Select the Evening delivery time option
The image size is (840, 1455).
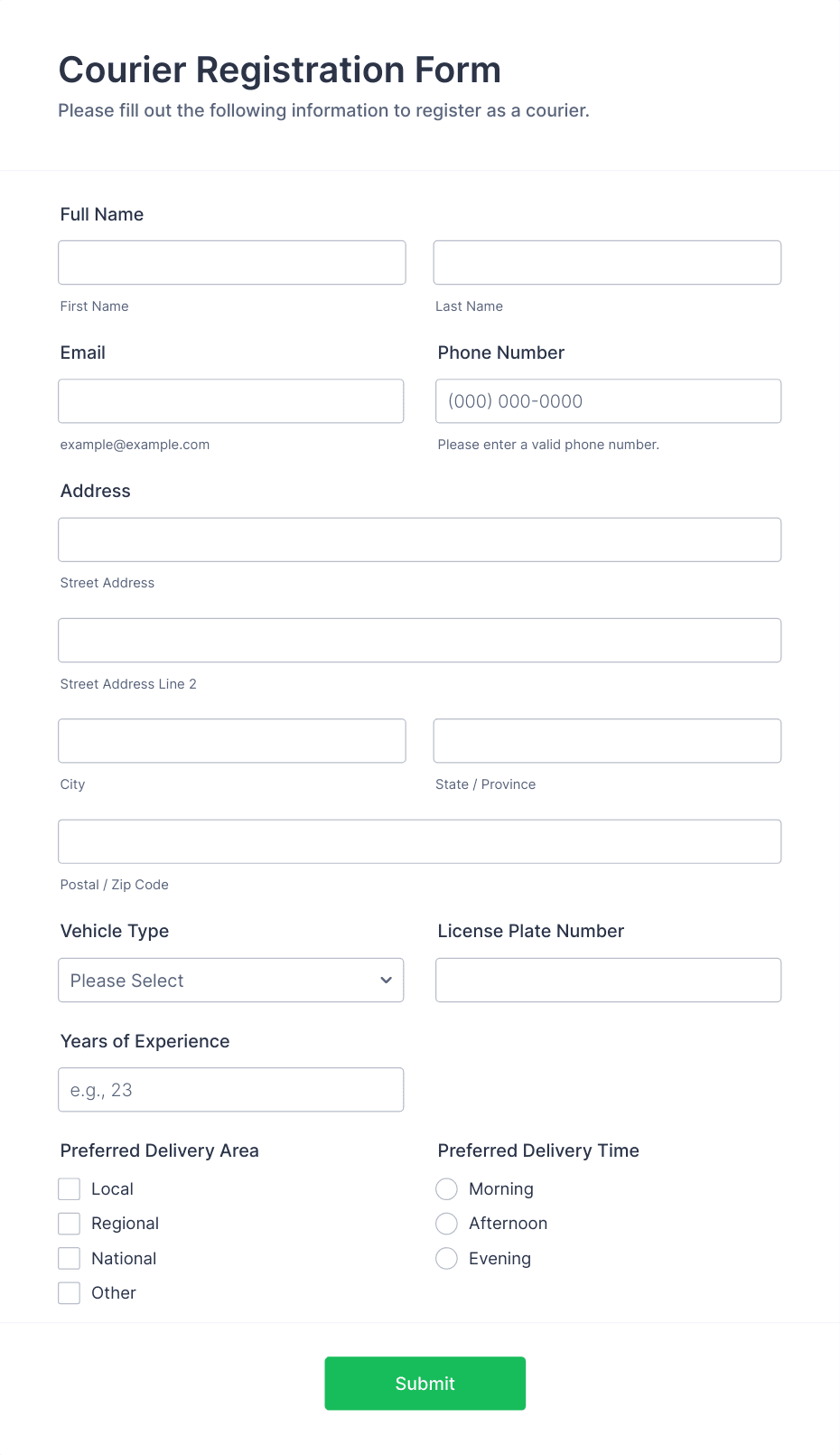pos(446,1258)
